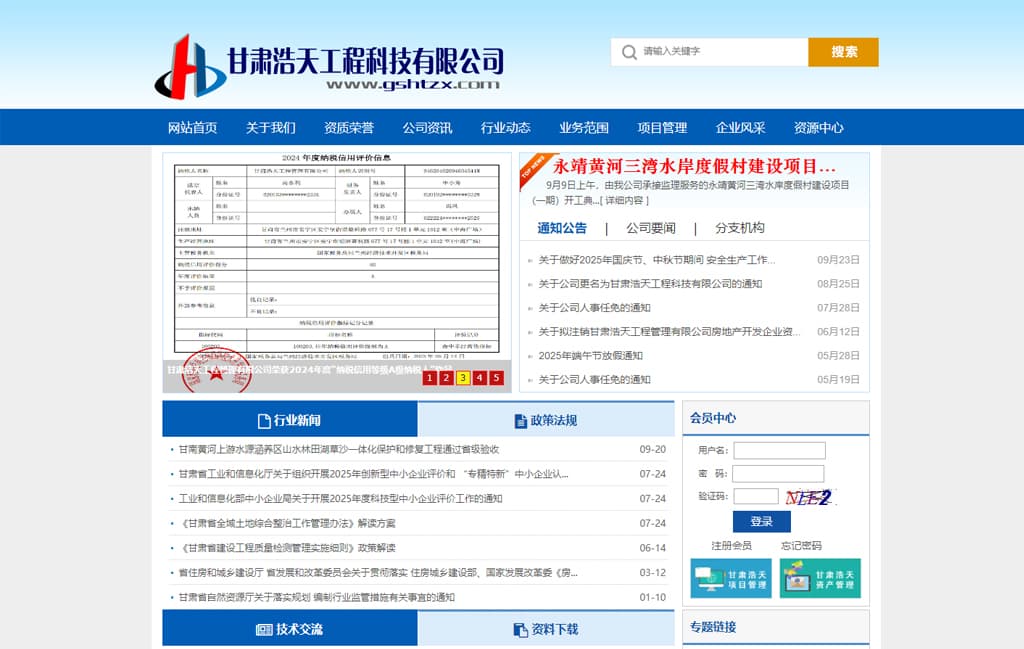Click the icon beside 资料下载
The height and width of the screenshot is (649, 1024).
pos(520,629)
